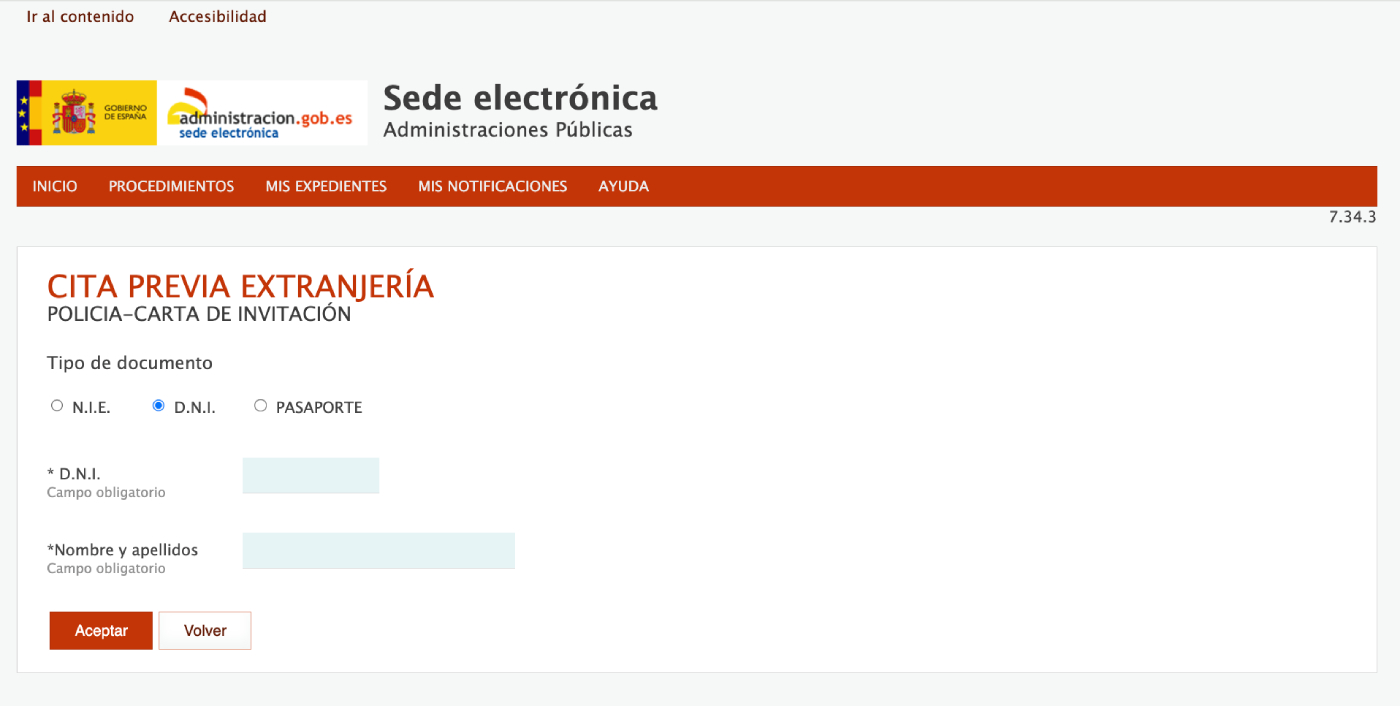
Task: Click the administracion.gob.es sede electrónica logo
Action: tap(264, 112)
